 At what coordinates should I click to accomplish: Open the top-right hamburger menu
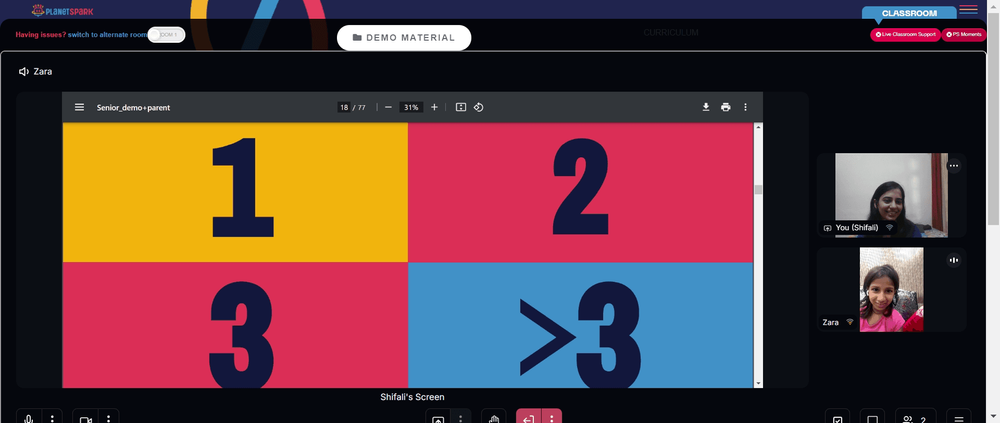968,9
